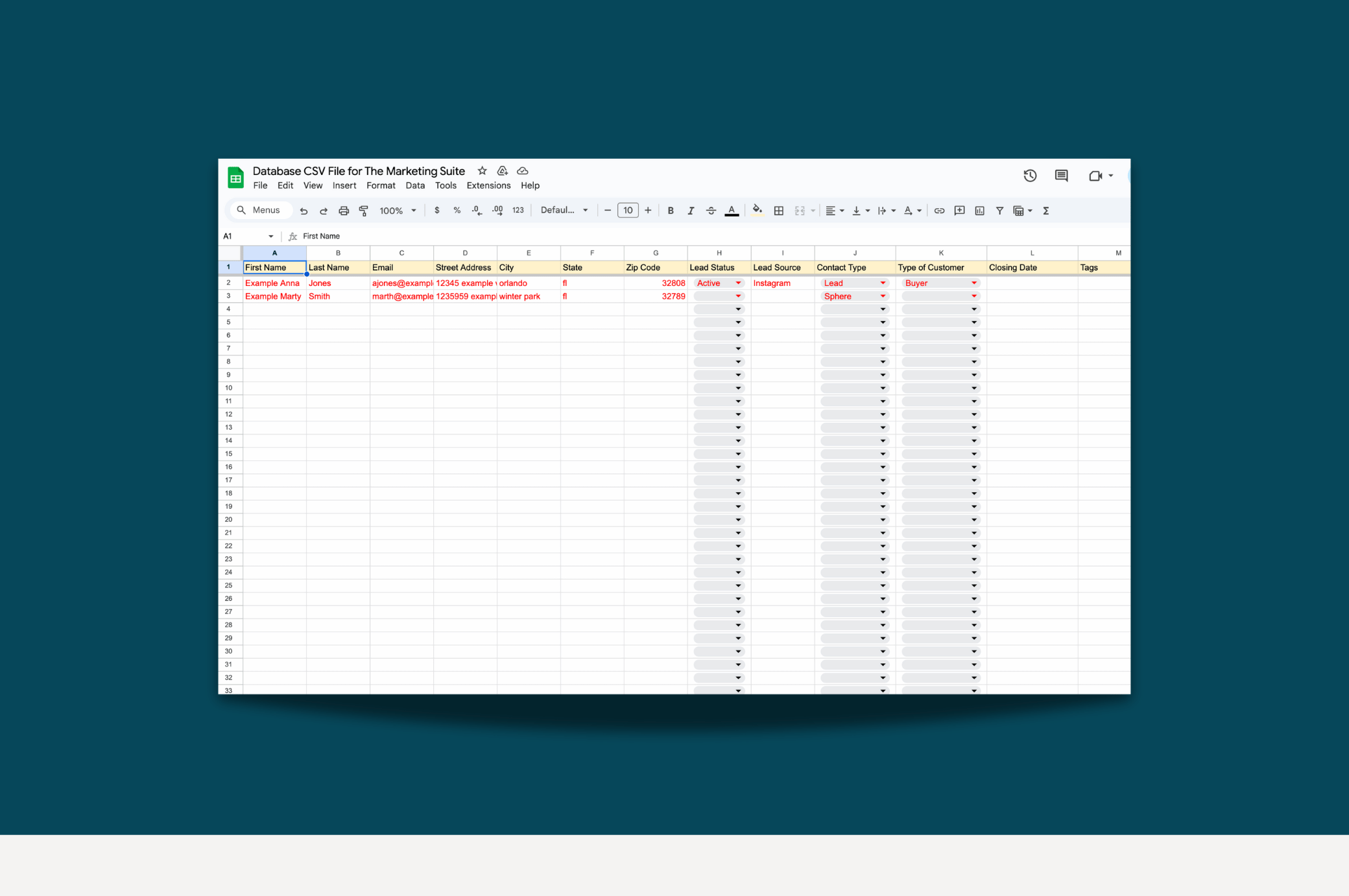Viewport: 1349px width, 896px height.
Task: Click the Meet video call camera icon
Action: [1095, 176]
